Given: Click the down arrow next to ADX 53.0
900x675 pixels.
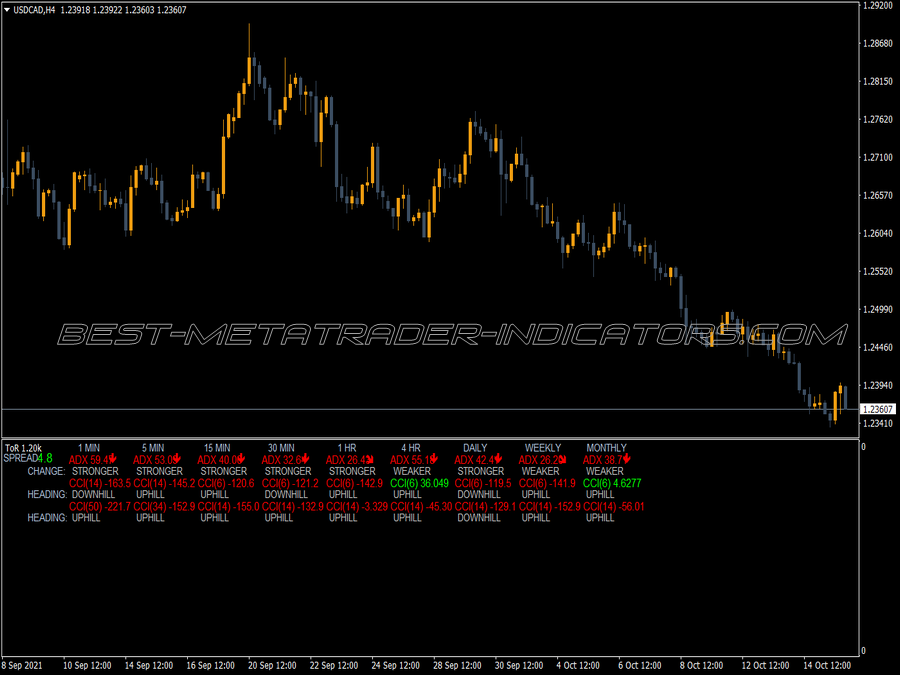Looking at the screenshot, I should (177, 458).
